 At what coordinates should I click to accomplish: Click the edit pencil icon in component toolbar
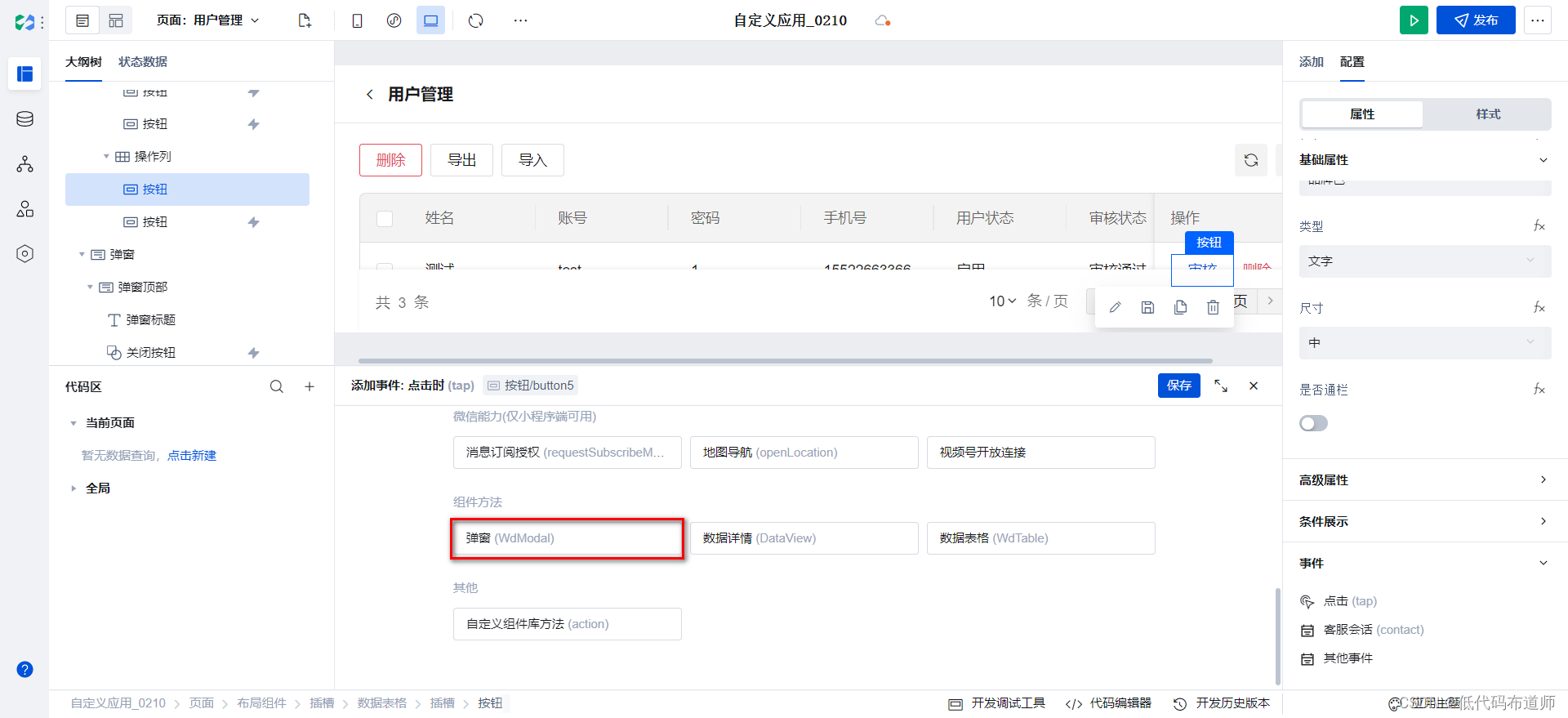coord(1115,307)
